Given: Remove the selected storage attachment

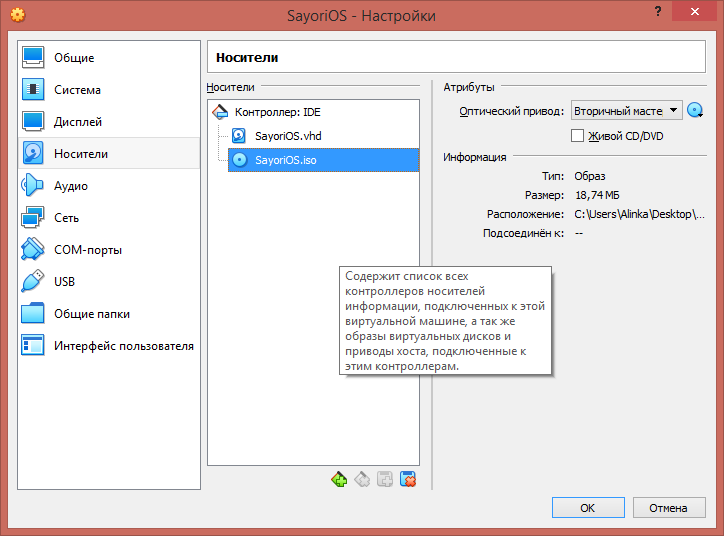Looking at the screenshot, I should click(x=408, y=480).
